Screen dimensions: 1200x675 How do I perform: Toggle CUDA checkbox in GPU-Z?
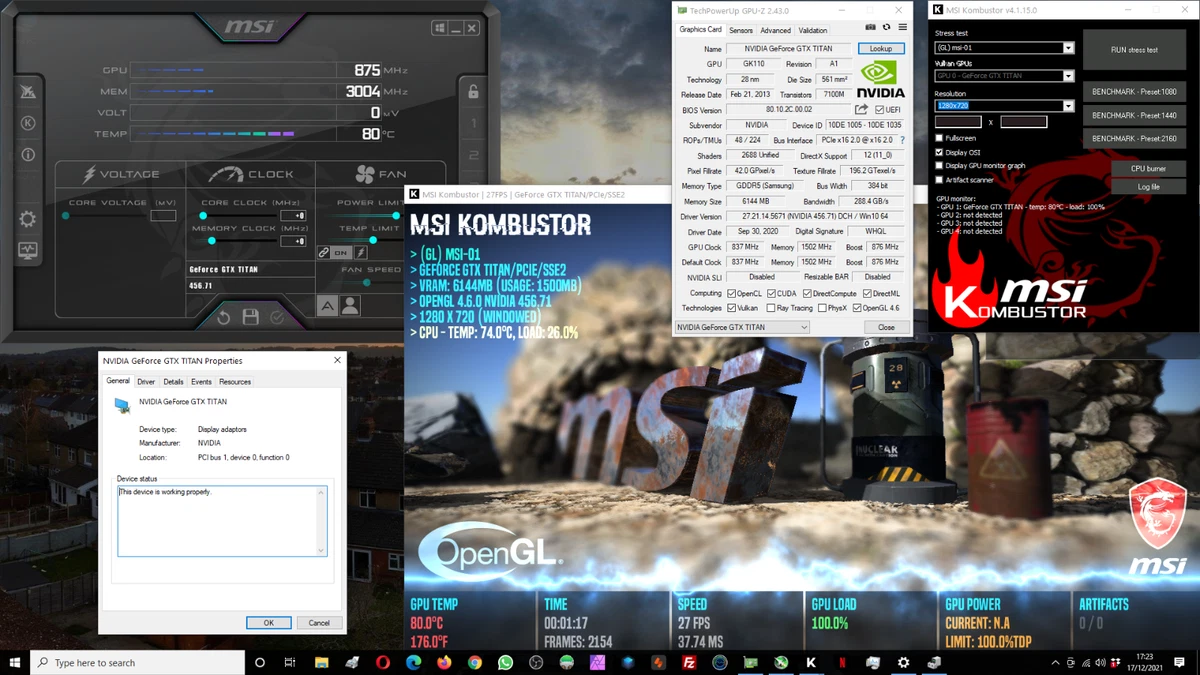771,293
